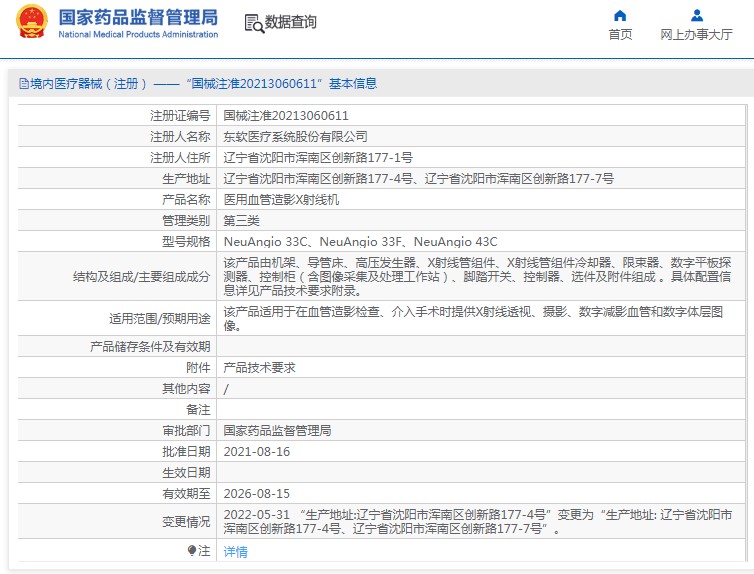Click document icon before 境内医疗器械

click(x=24, y=84)
